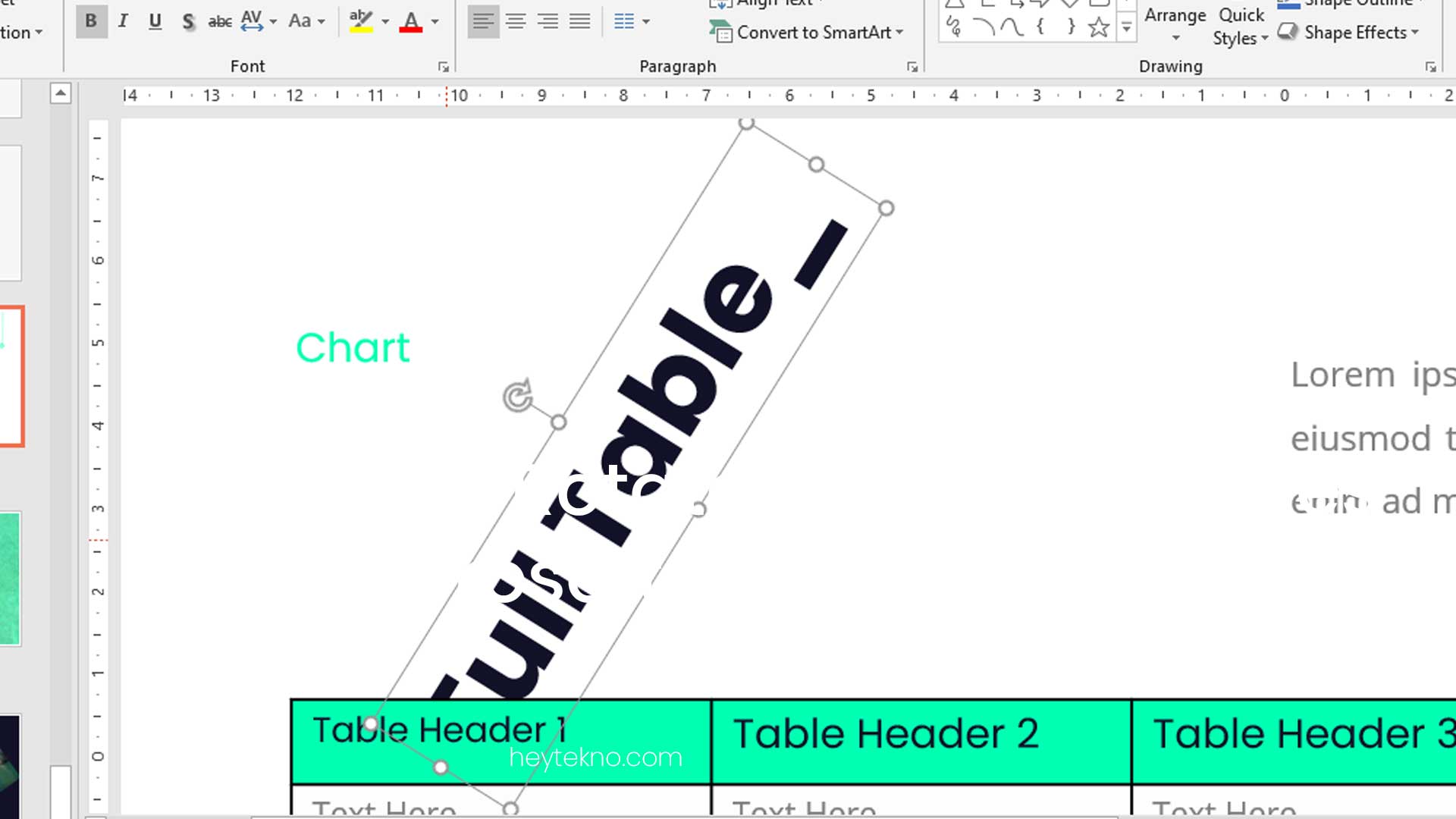
Task: Apply text shadow effect
Action: click(x=188, y=21)
